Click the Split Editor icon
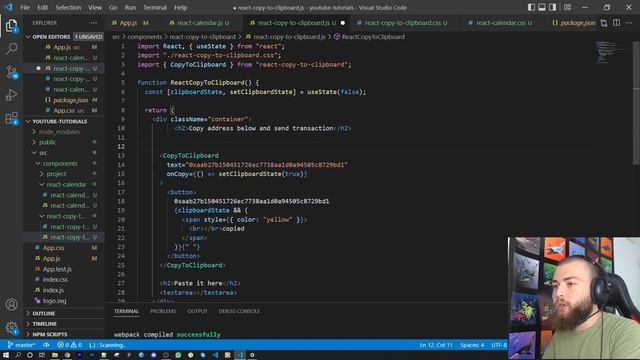This screenshot has width=640, height=360. click(x=617, y=23)
